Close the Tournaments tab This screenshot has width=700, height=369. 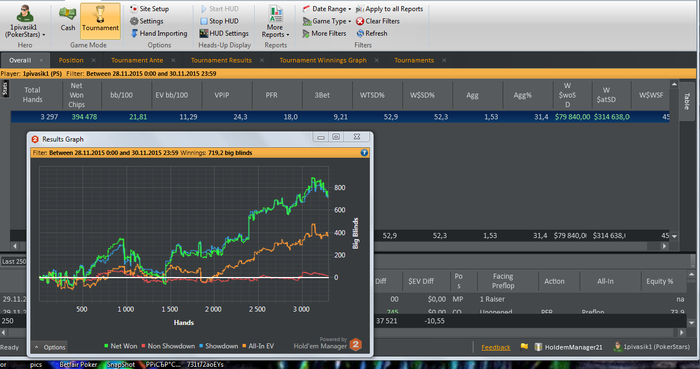(x=444, y=60)
